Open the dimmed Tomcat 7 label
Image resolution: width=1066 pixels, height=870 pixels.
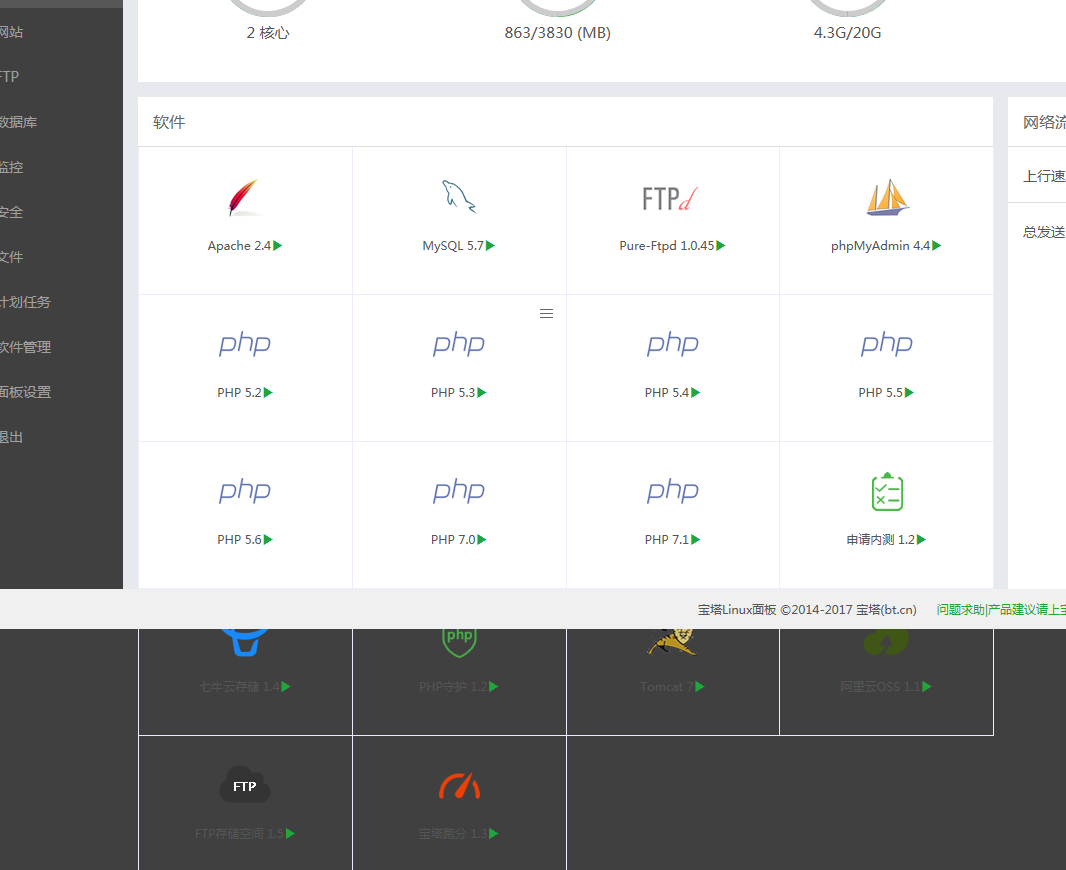click(666, 686)
